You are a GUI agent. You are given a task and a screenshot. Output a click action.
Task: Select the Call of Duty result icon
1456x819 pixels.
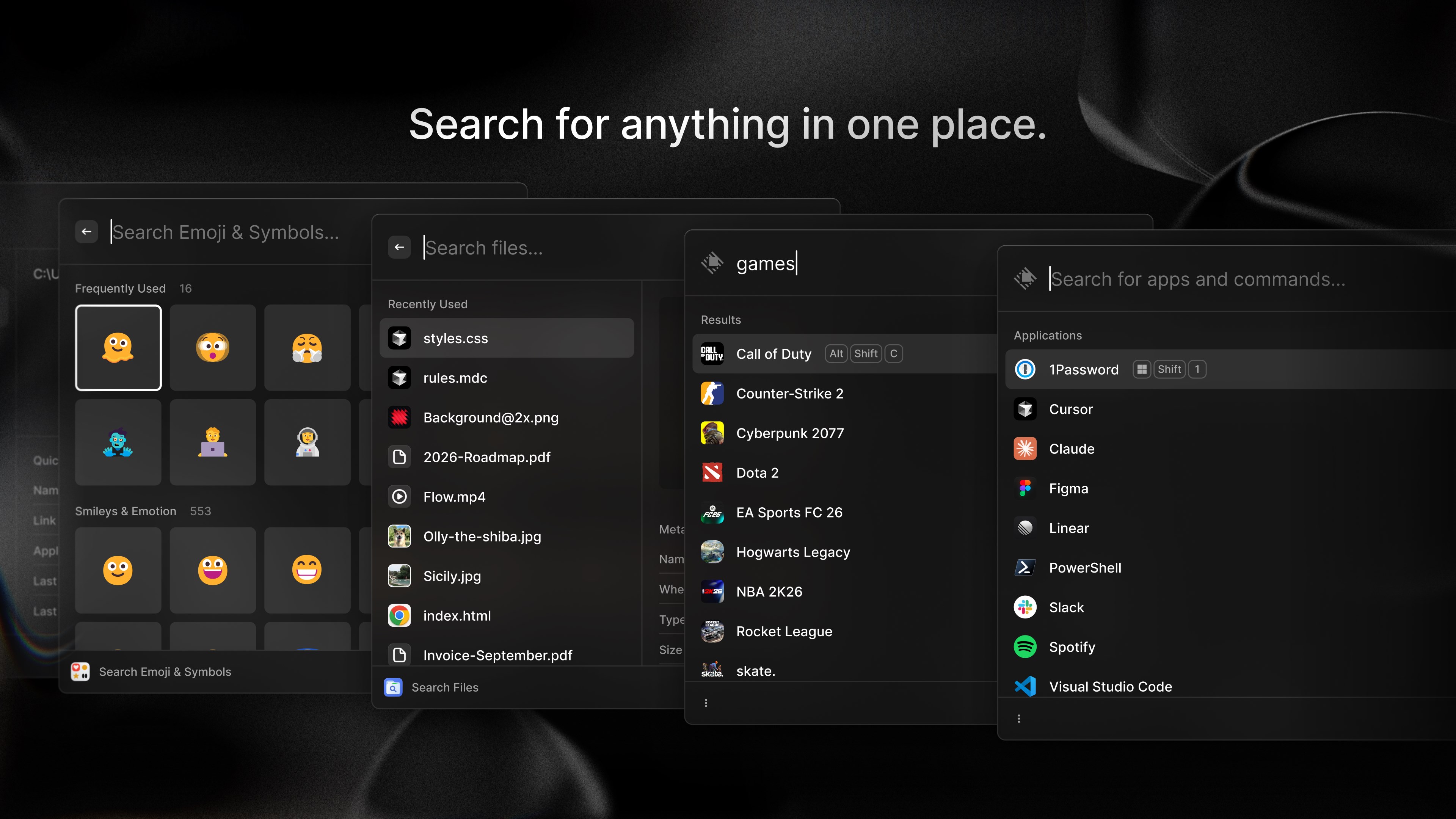click(x=712, y=353)
